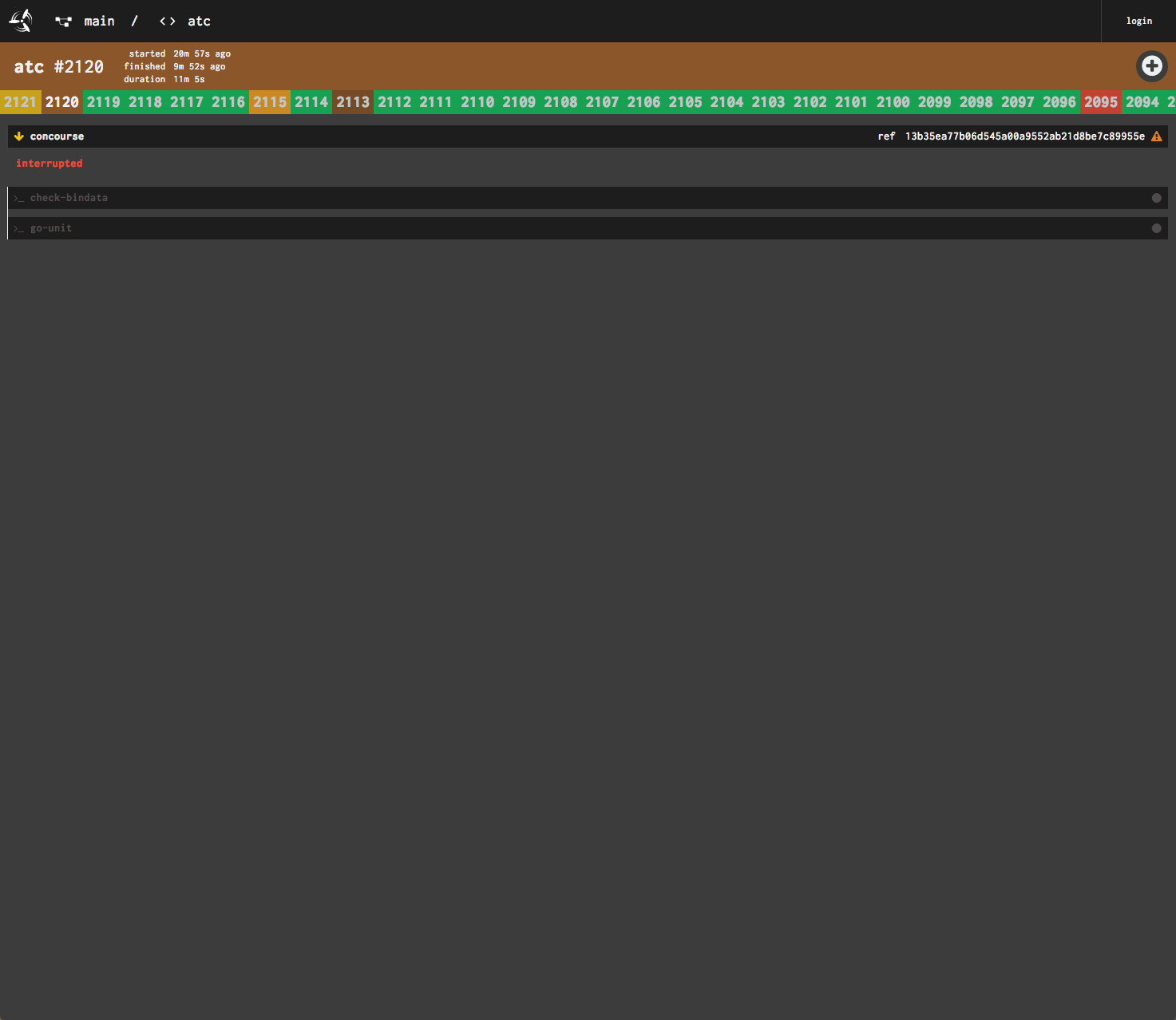Screen dimensions: 1176x1020
Task: Select build 2119 tab
Action: [103, 102]
